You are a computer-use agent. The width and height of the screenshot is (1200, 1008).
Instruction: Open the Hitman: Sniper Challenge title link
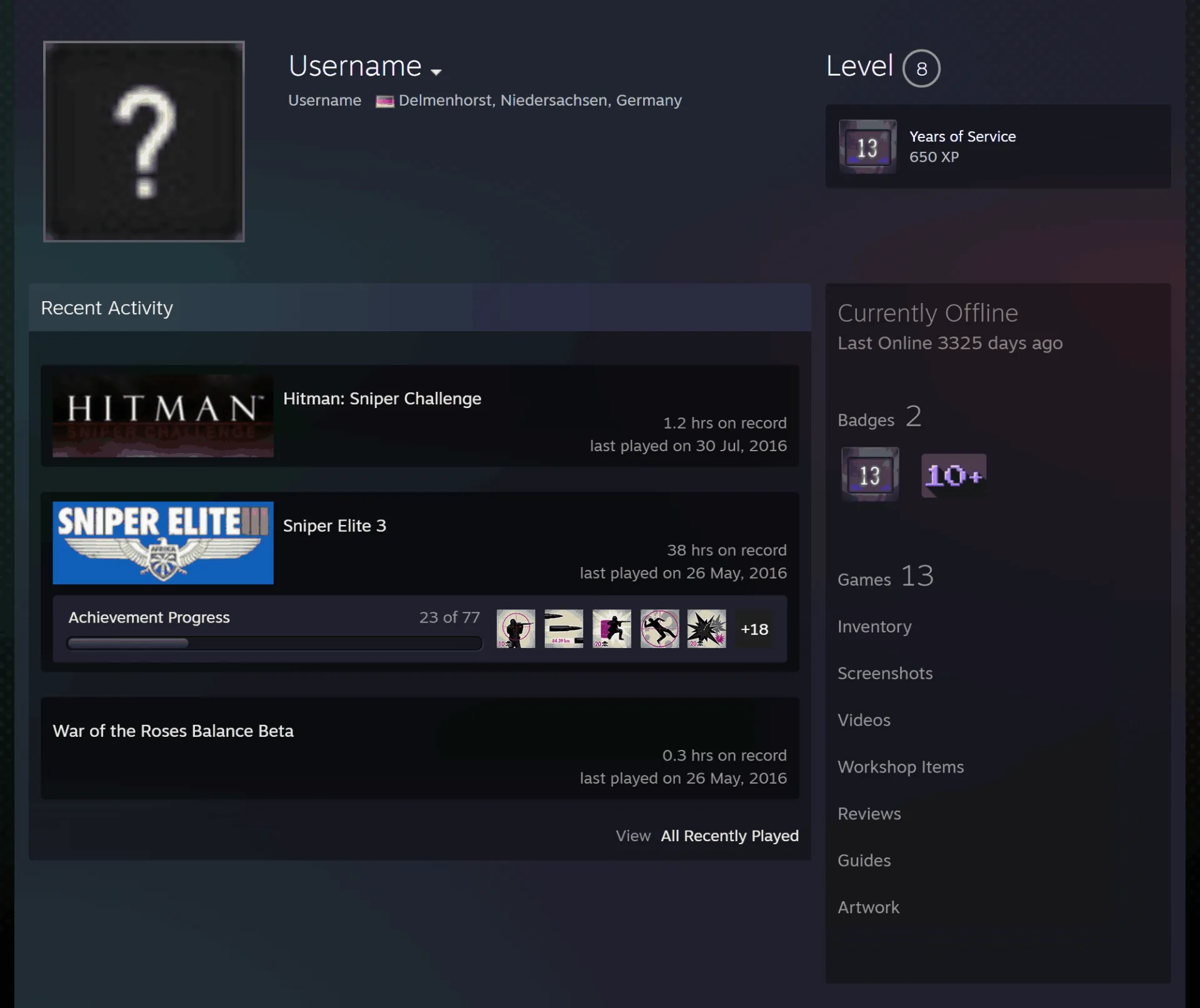(382, 399)
